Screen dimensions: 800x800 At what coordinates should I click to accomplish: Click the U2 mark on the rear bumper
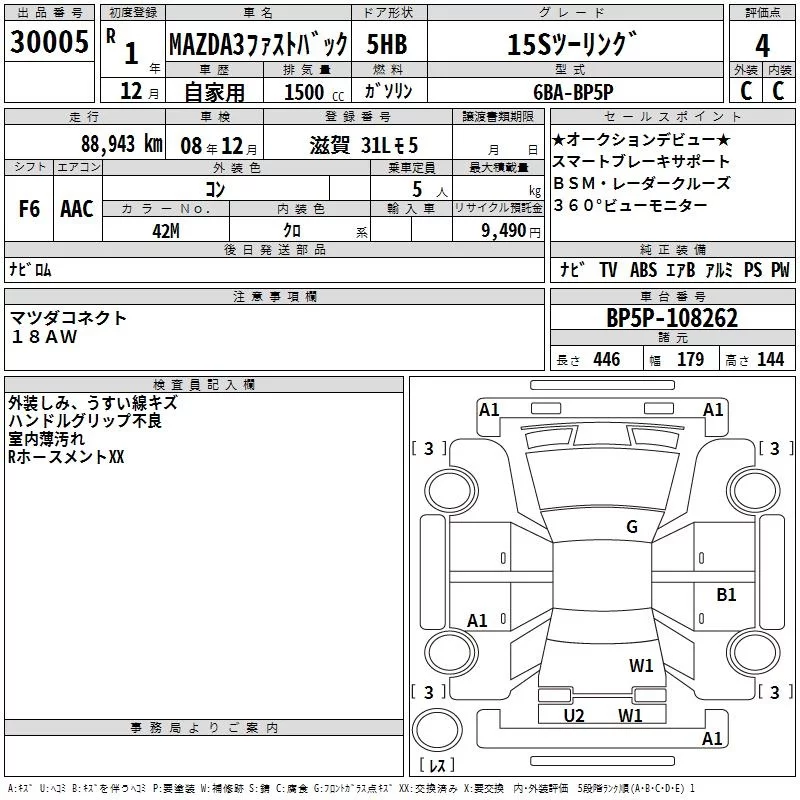coord(573,715)
